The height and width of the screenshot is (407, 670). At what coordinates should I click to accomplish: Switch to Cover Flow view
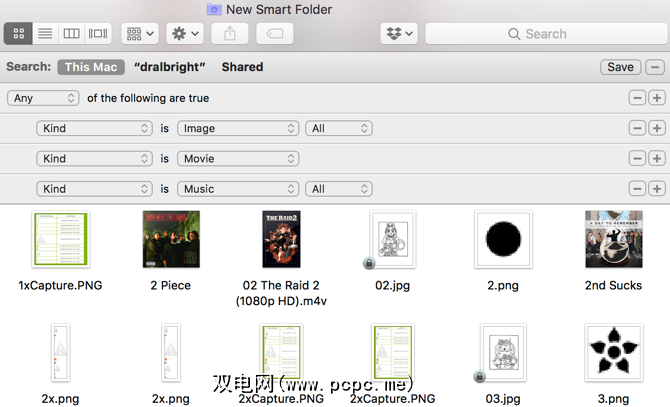(x=98, y=34)
